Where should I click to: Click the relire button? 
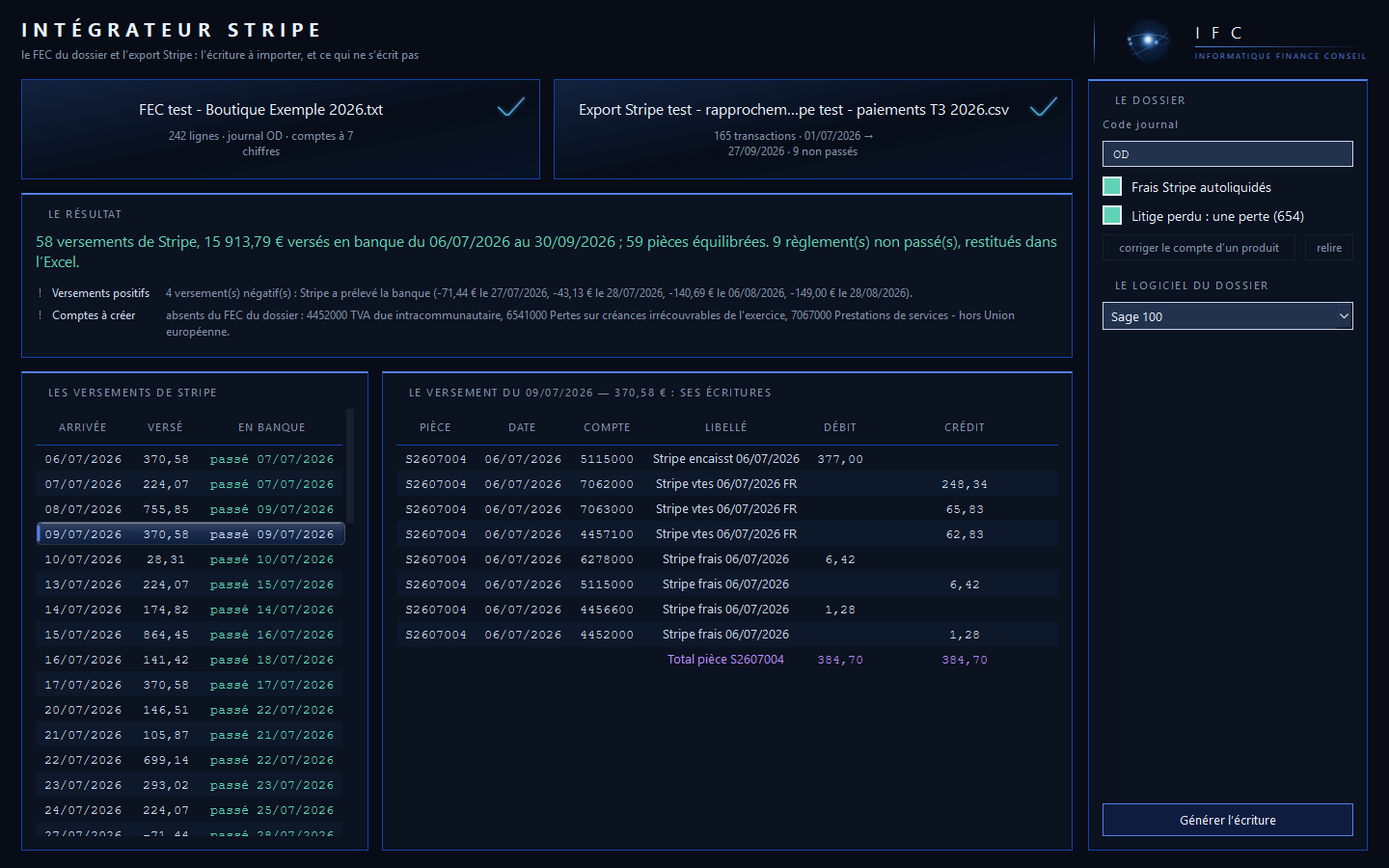[x=1329, y=248]
